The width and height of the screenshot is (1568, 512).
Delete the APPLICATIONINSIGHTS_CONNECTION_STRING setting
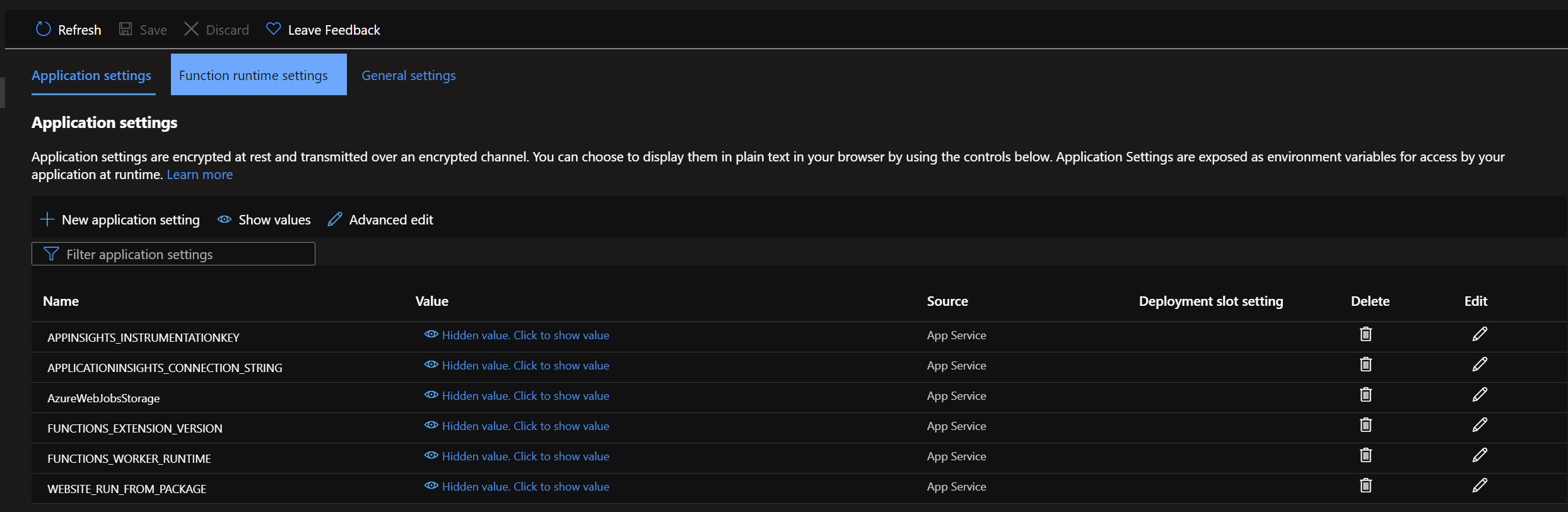1366,364
